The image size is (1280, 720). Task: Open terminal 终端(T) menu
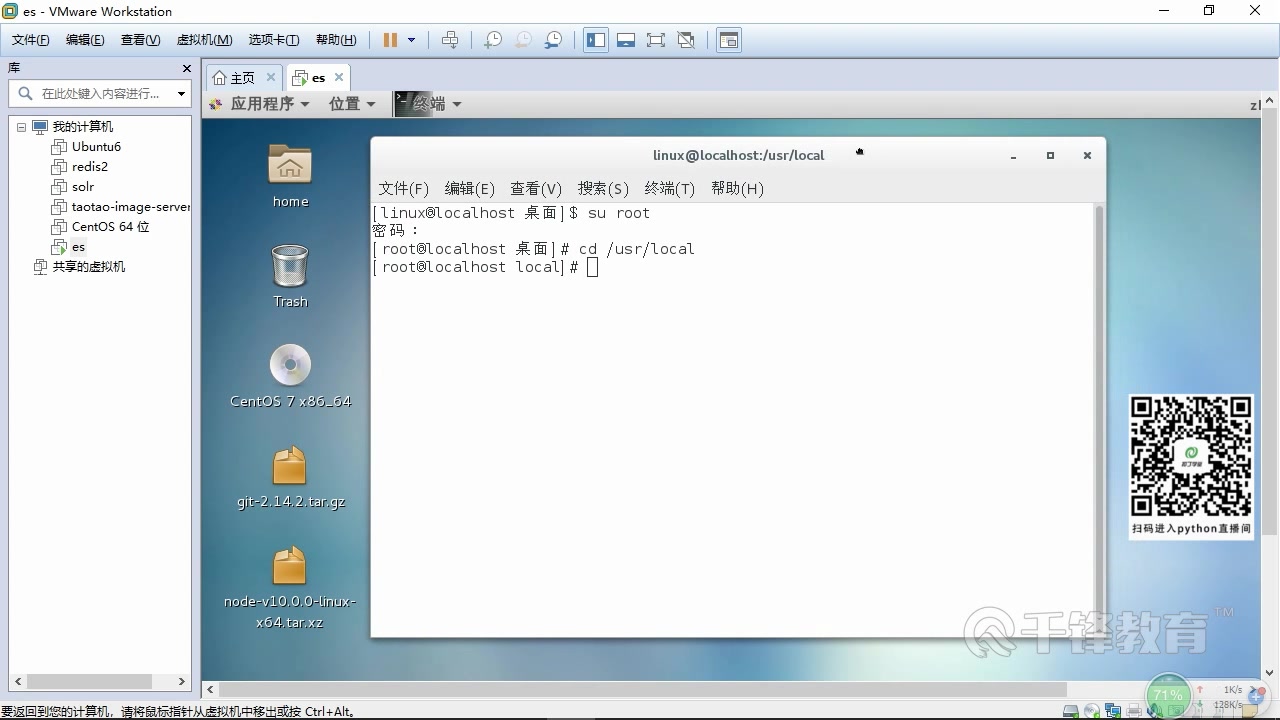pyautogui.click(x=669, y=188)
